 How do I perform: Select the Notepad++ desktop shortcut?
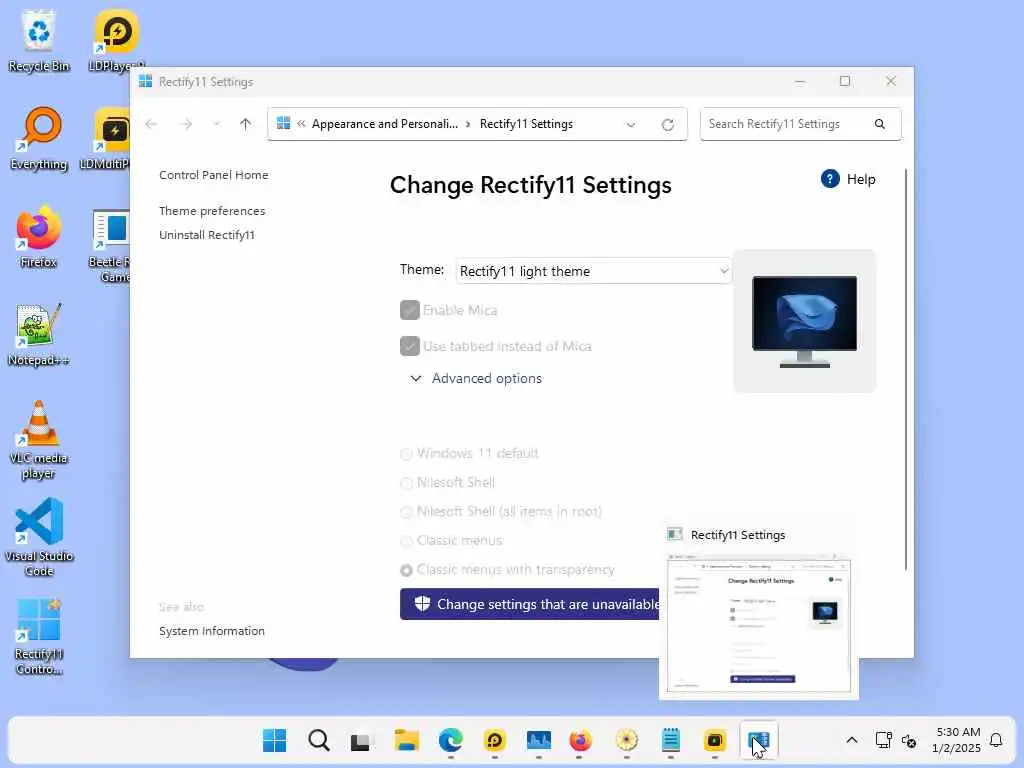(39, 334)
